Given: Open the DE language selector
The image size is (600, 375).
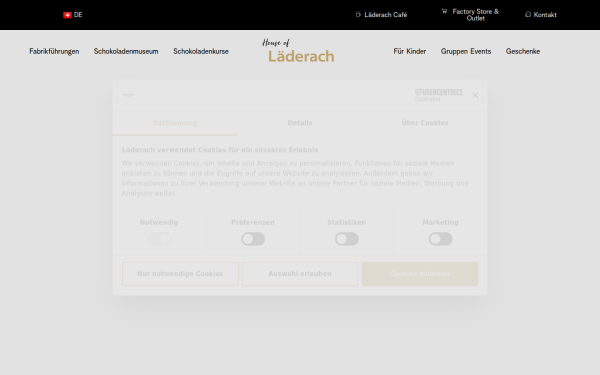Looking at the screenshot, I should (x=73, y=15).
